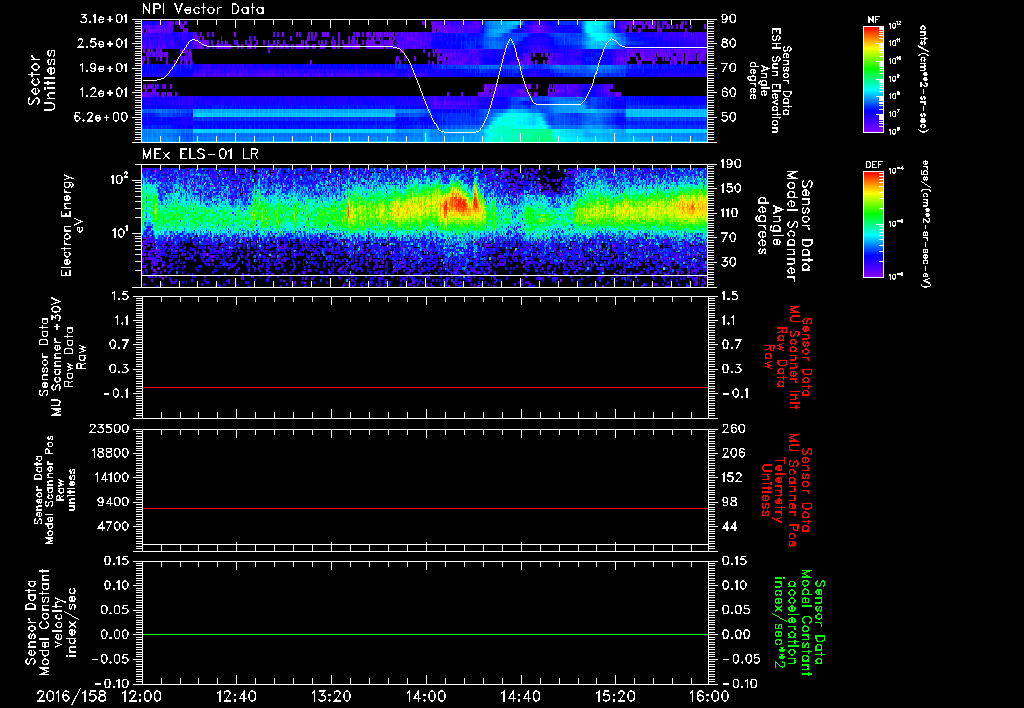Click the NF flux color bar
The width and height of the screenshot is (1024, 708).
pyautogui.click(x=873, y=78)
